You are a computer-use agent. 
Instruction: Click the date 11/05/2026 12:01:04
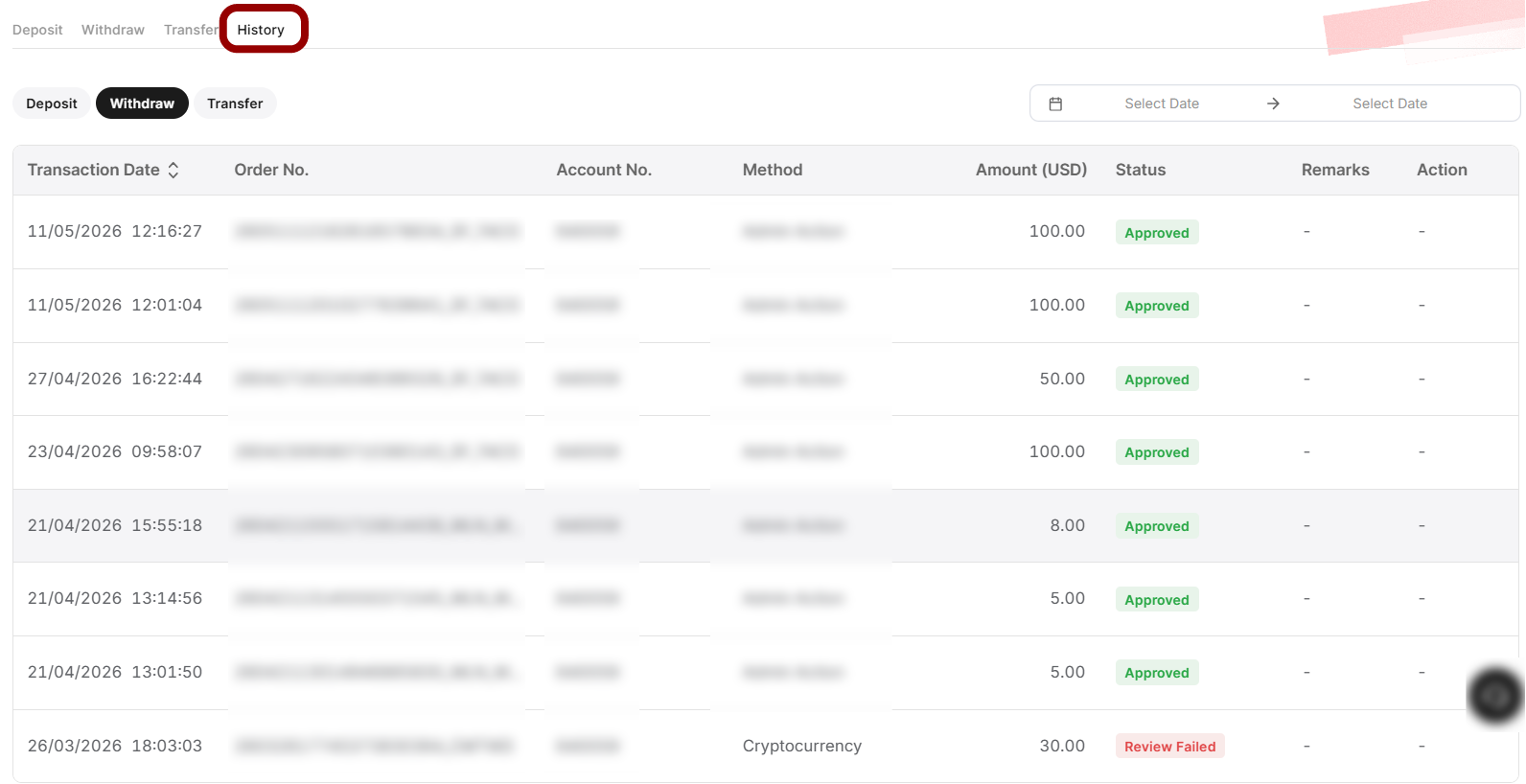[x=115, y=305]
